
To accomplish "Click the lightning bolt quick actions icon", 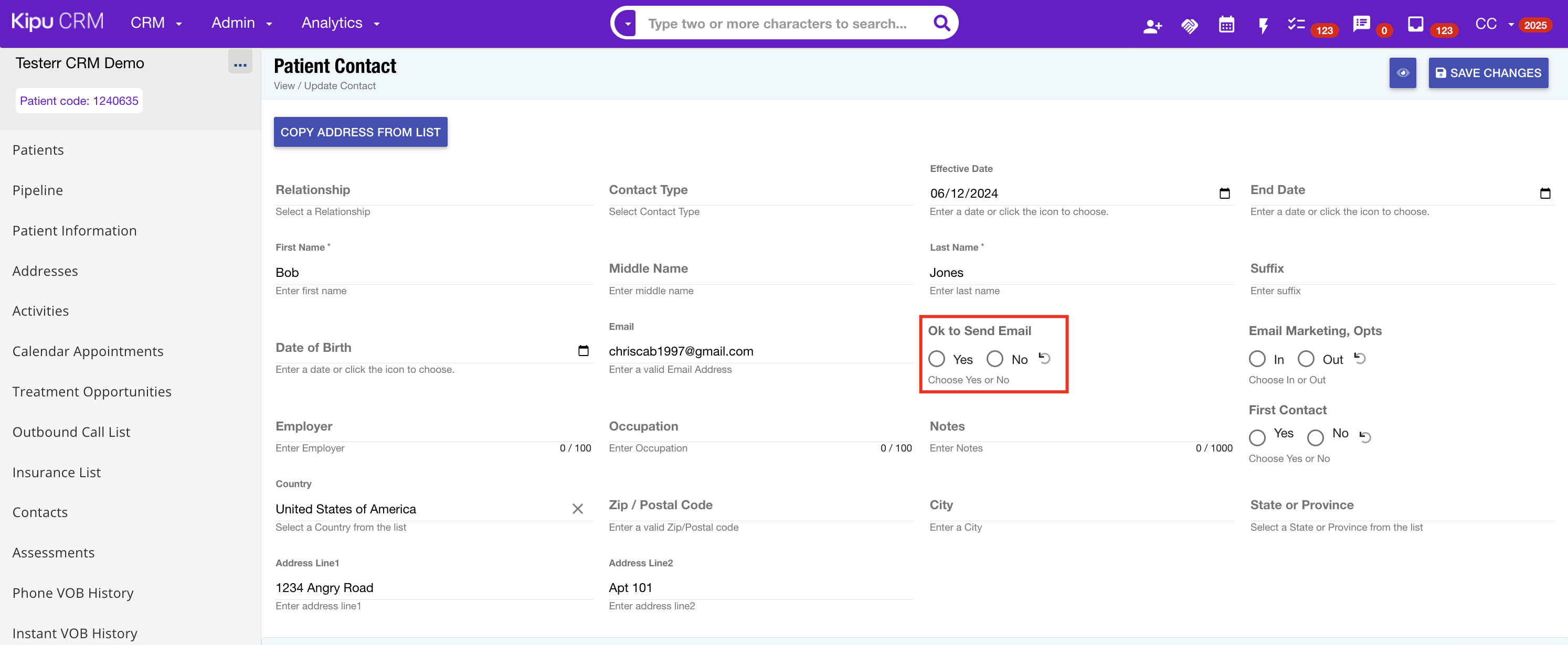I will 1263,25.
